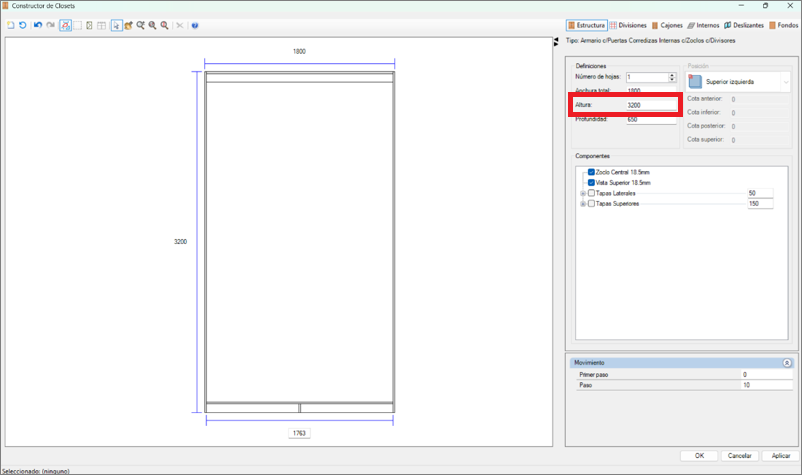Click the Paso value field showing 10

(x=766, y=385)
